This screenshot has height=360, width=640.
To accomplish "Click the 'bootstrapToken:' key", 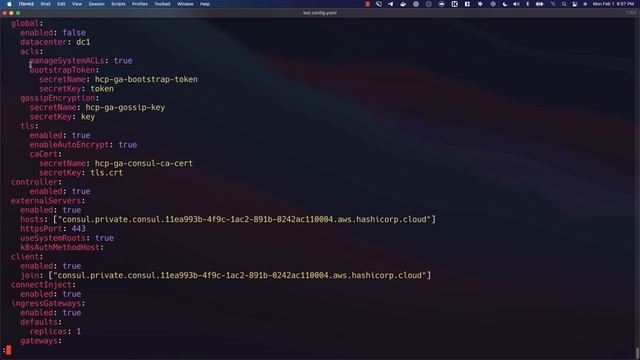I will [64, 70].
